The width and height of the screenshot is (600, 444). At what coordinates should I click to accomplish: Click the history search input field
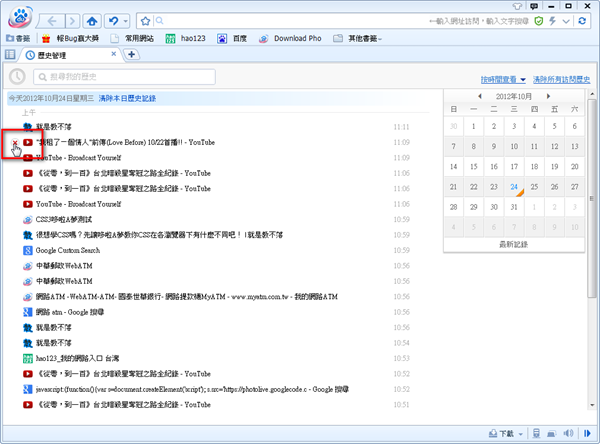(x=122, y=77)
